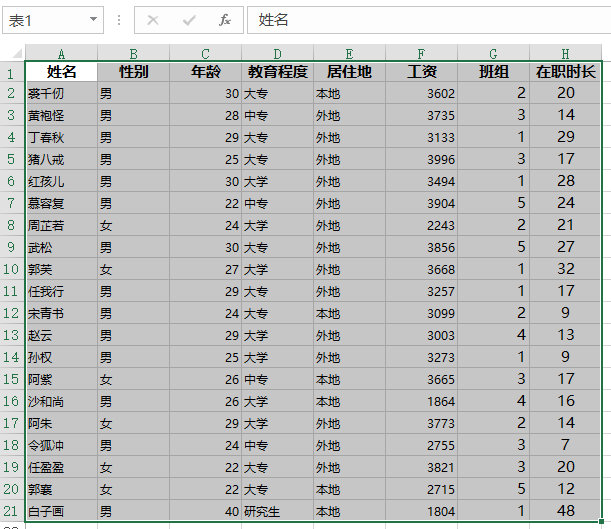Select column E header
The width and height of the screenshot is (611, 529).
click(350, 53)
